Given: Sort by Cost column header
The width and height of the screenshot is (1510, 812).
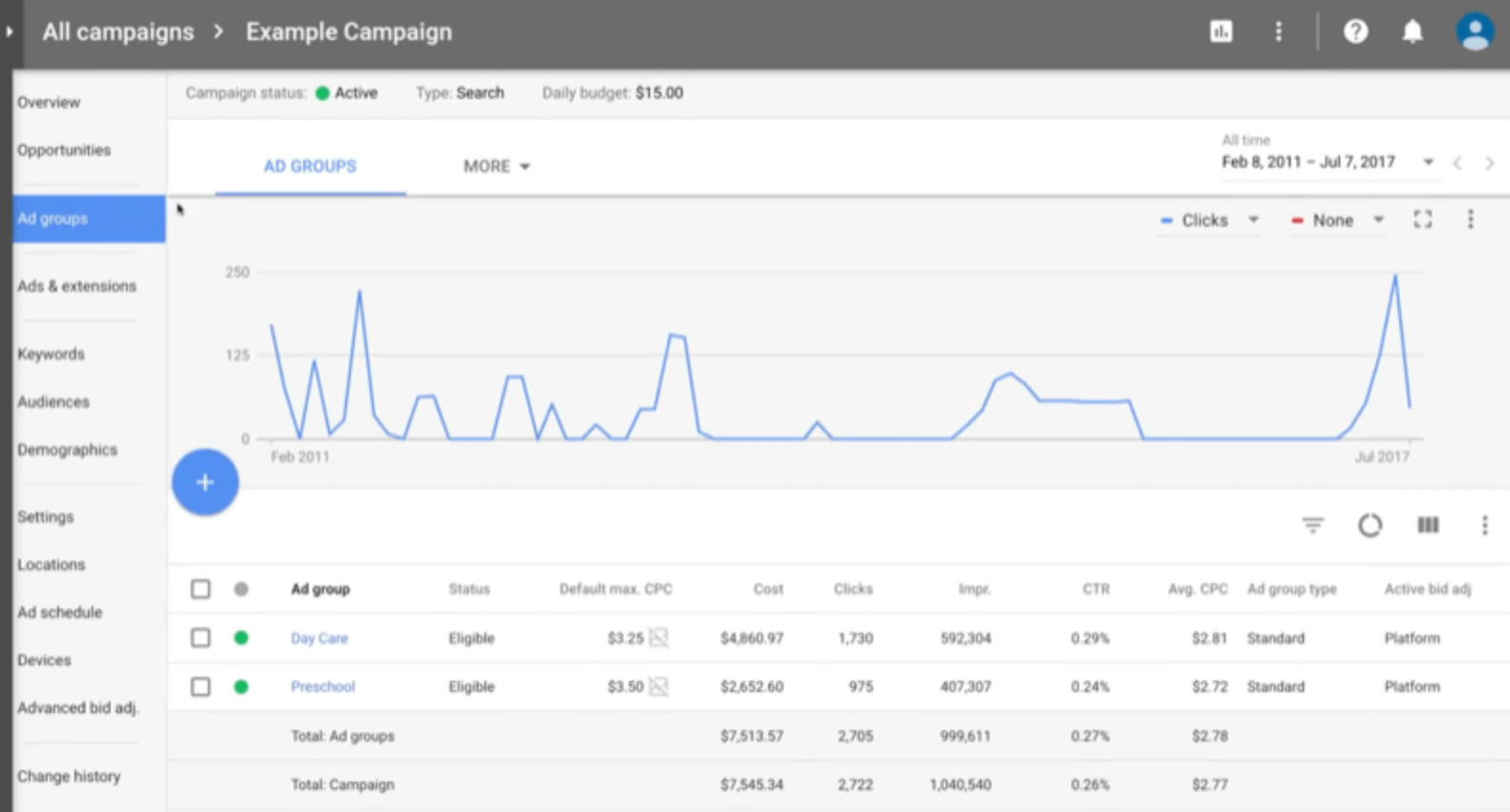Looking at the screenshot, I should [768, 589].
